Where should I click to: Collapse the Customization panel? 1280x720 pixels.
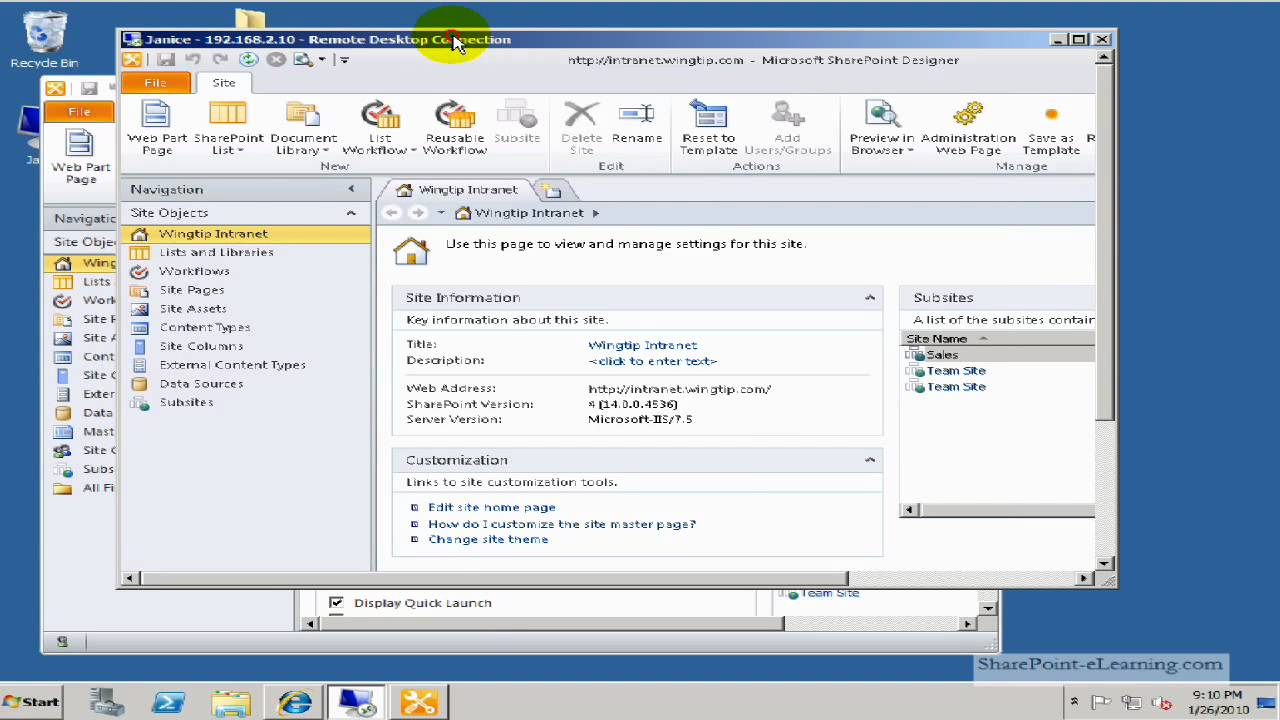coord(870,460)
